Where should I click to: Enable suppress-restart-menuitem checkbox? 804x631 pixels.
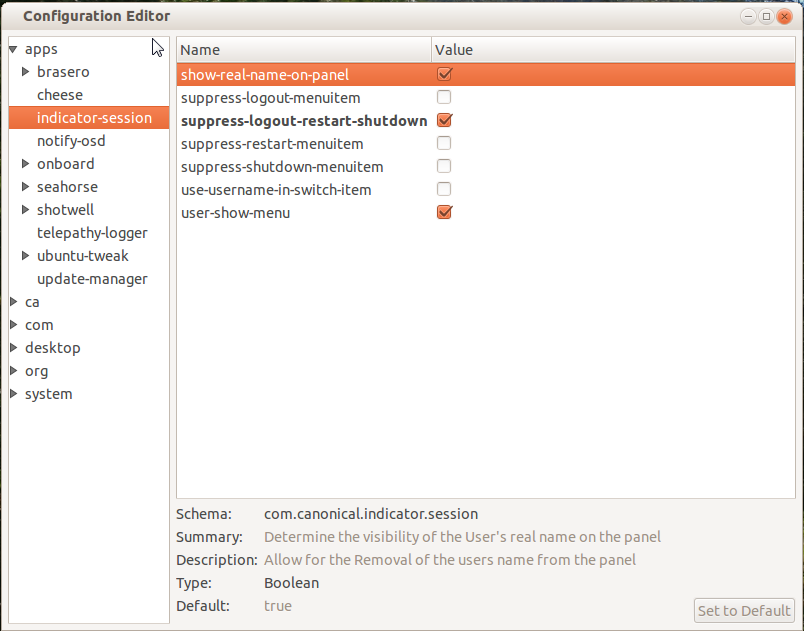pos(445,143)
